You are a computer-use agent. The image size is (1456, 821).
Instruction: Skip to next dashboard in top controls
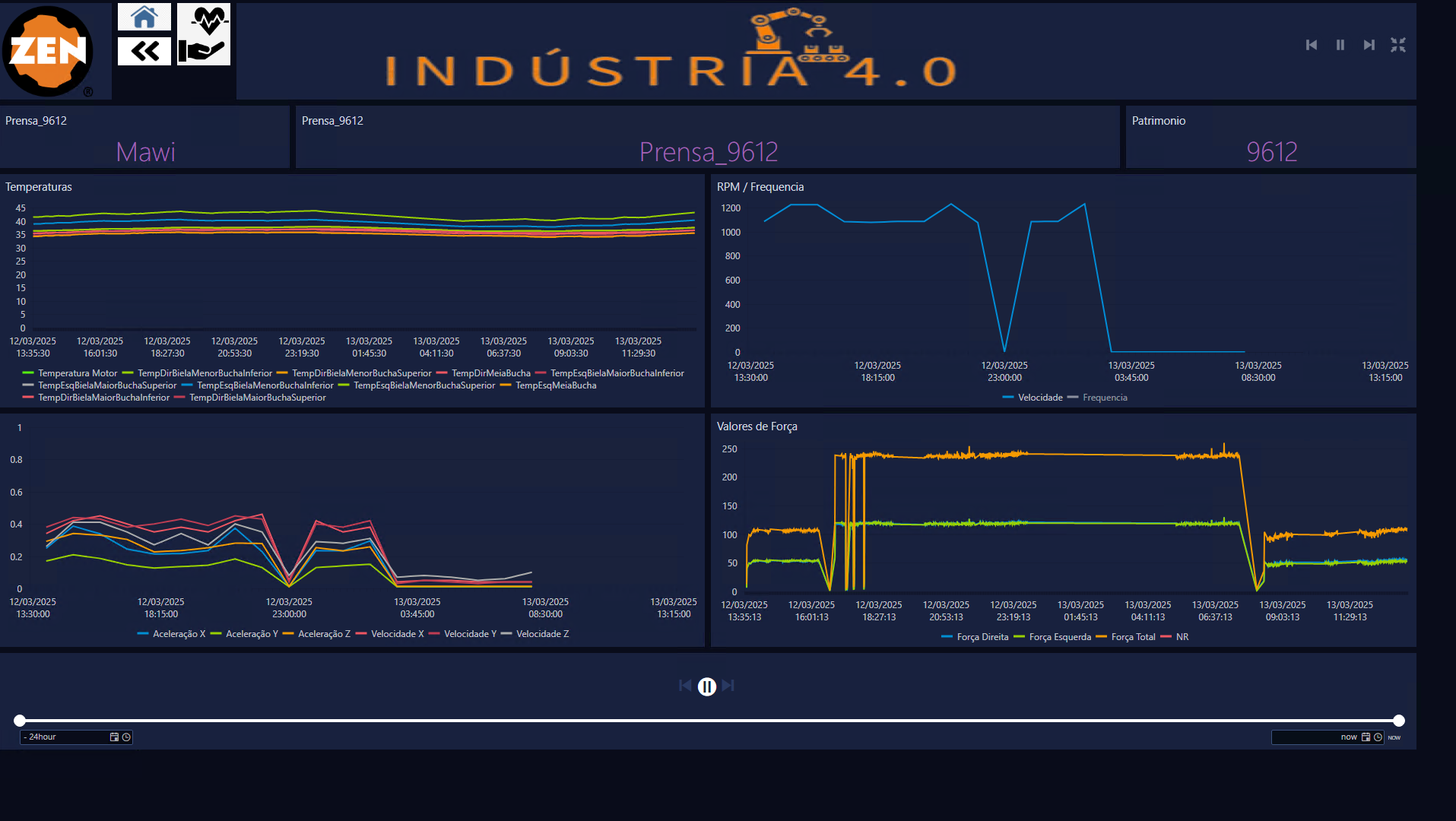pos(1369,45)
